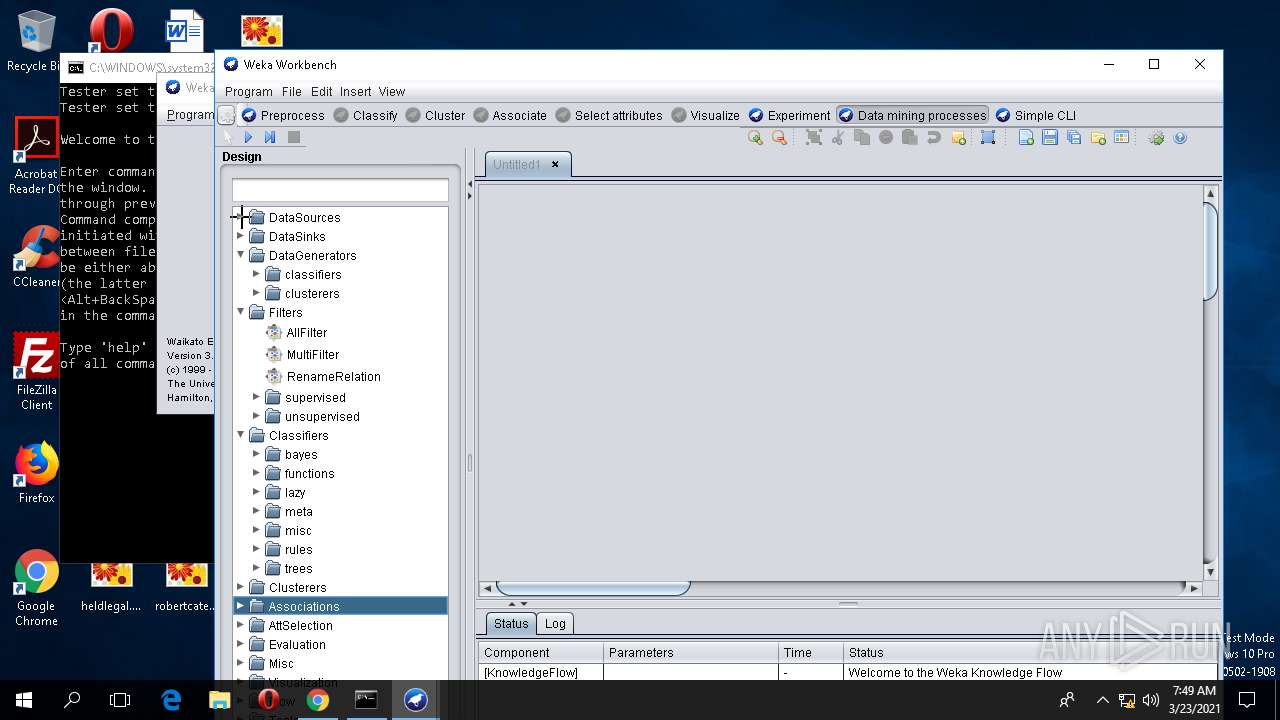Image resolution: width=1280 pixels, height=720 pixels.
Task: Collapse the DataGenerators tree node
Action: tap(240, 256)
